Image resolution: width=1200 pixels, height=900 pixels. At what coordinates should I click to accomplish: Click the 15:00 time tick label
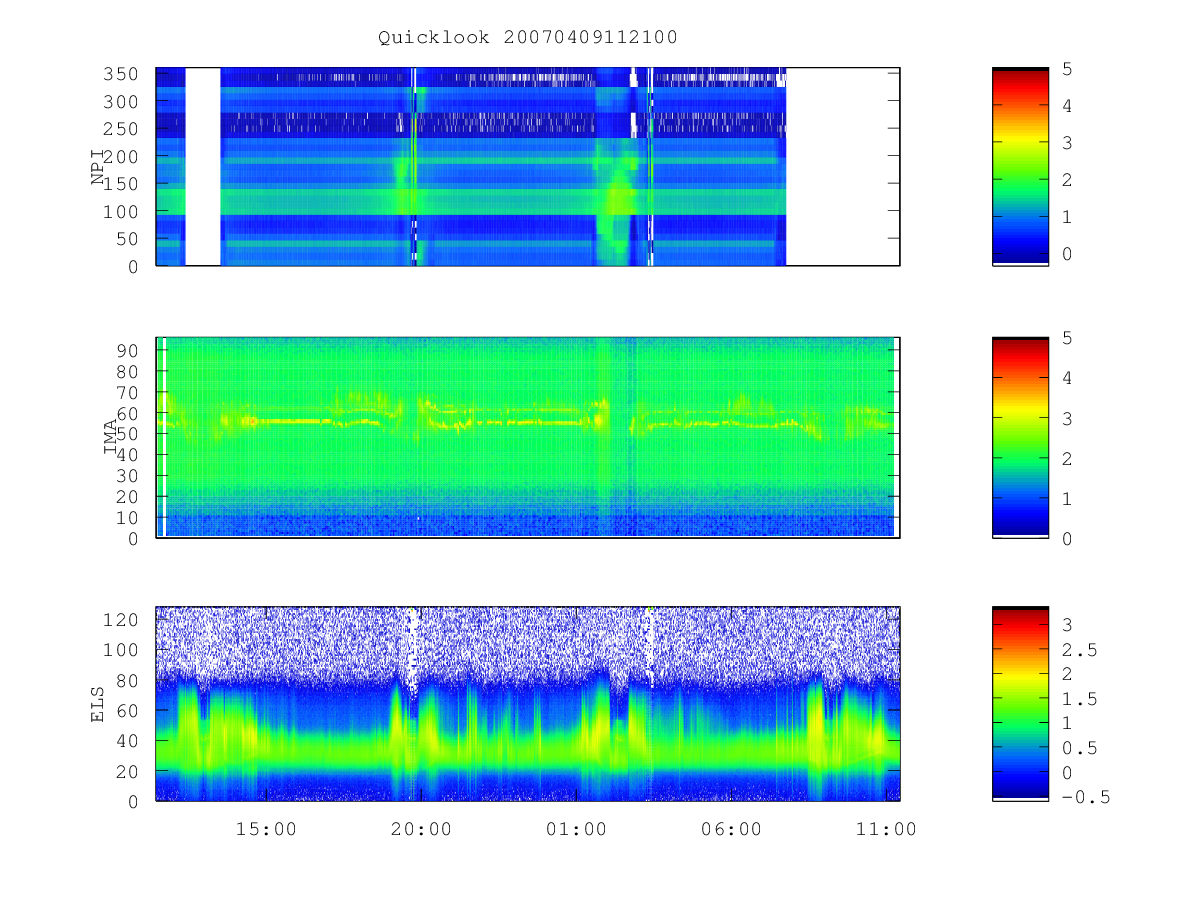pyautogui.click(x=266, y=829)
